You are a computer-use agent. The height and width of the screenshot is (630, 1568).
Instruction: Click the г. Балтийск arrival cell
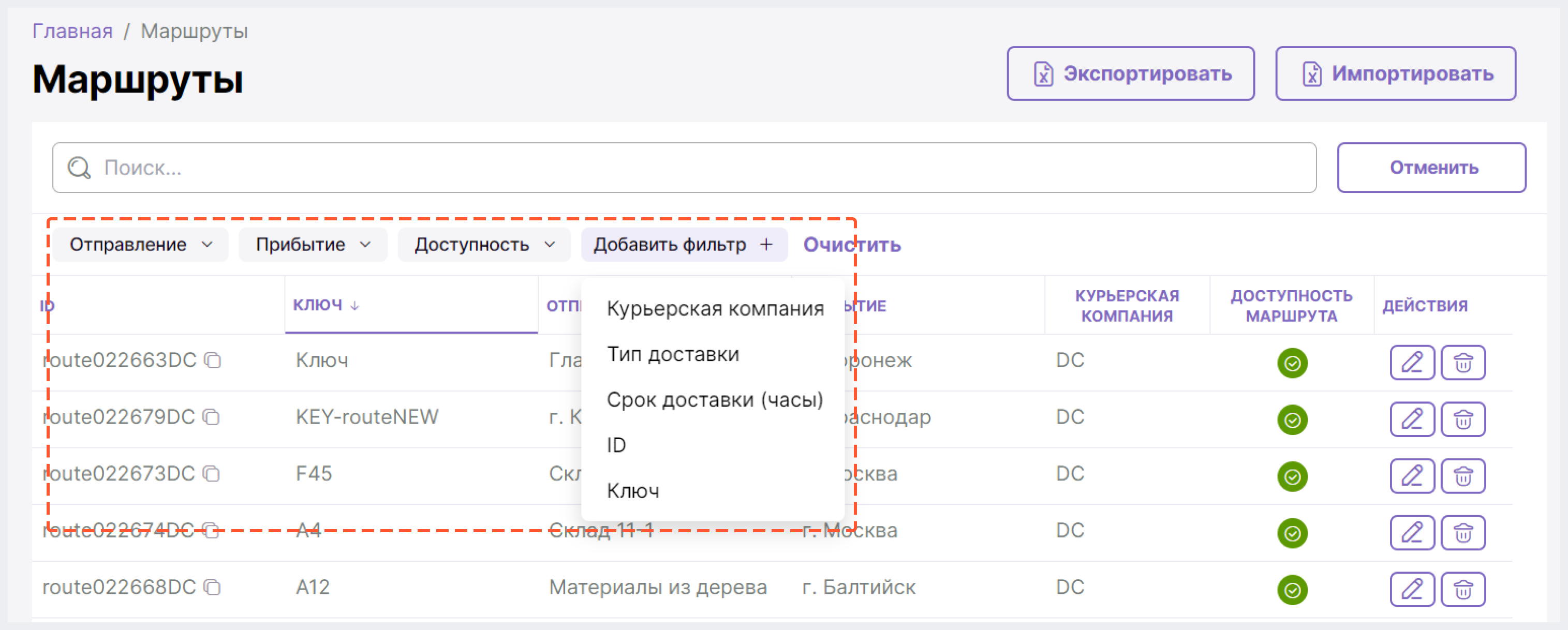(859, 588)
